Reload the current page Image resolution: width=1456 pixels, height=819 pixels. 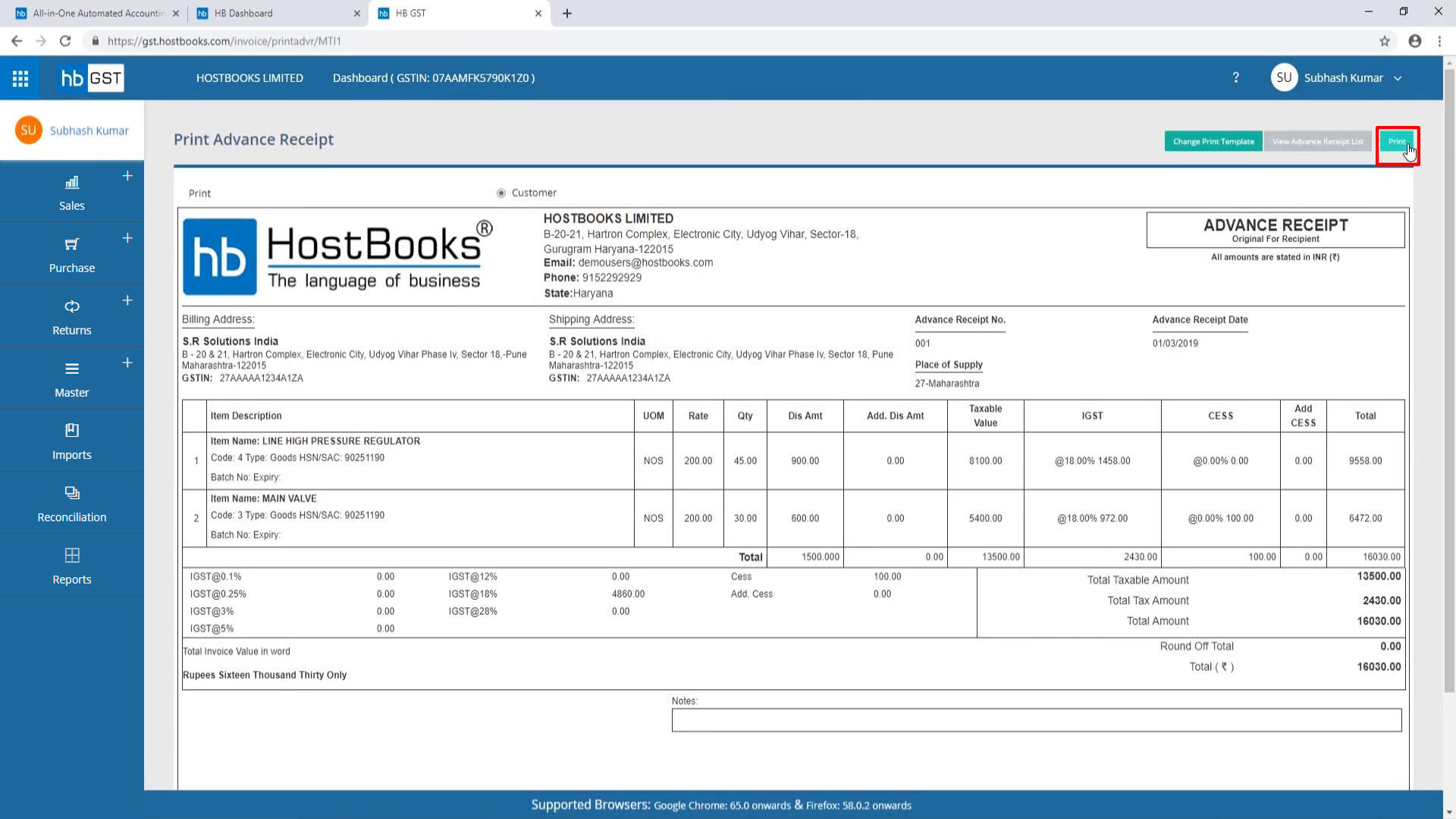point(65,41)
